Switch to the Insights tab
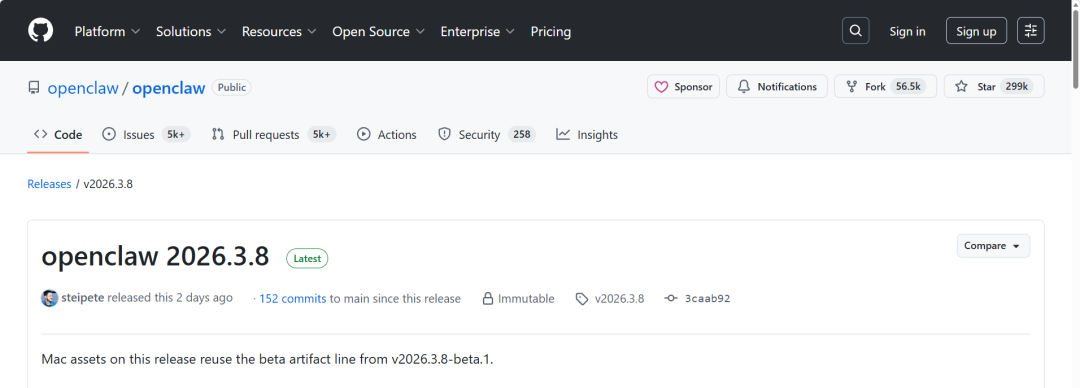Viewport: 1080px width, 388px height. [x=587, y=134]
